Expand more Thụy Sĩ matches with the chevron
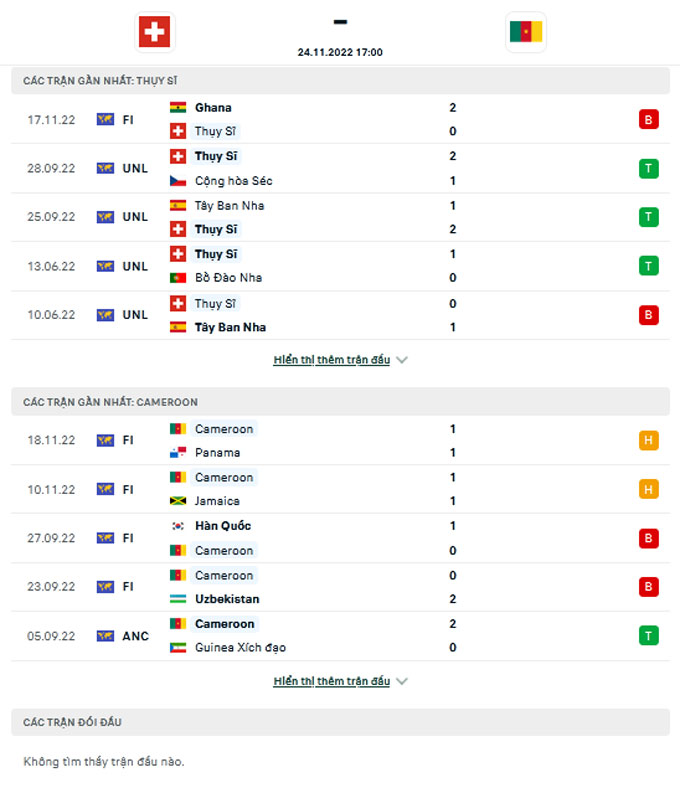680x788 pixels. pos(402,360)
